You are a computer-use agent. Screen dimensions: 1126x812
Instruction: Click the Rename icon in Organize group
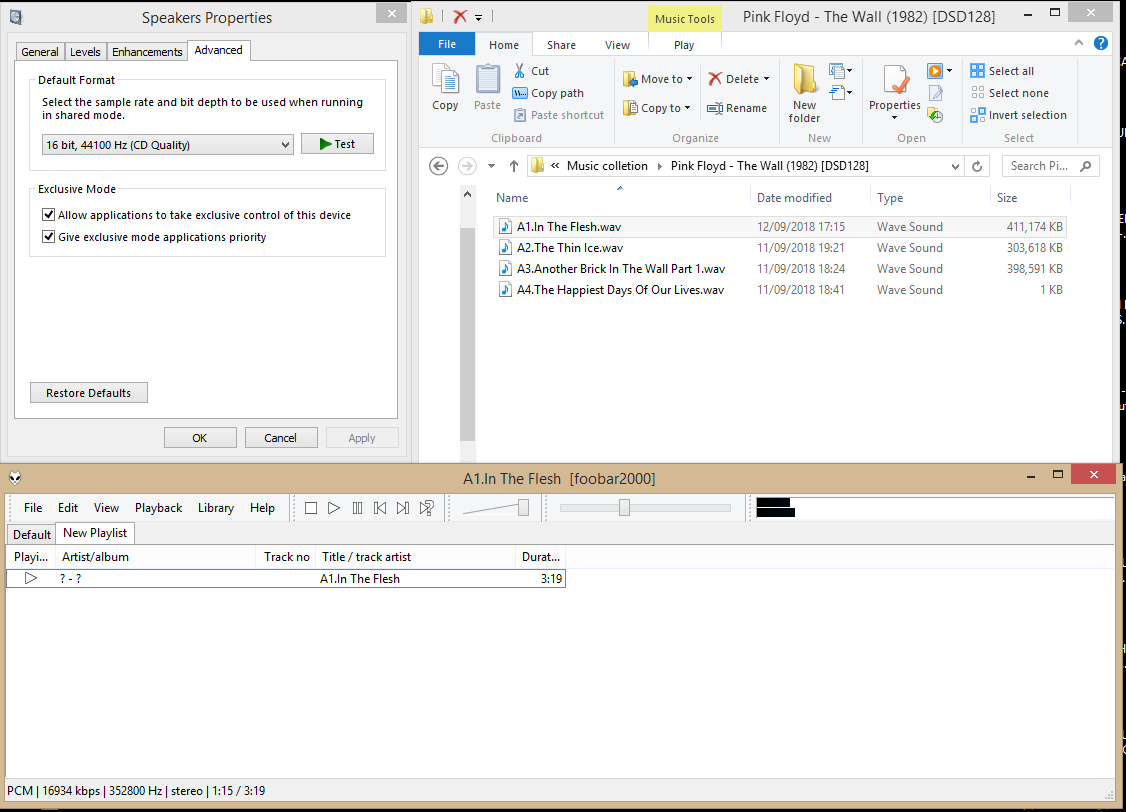point(737,108)
